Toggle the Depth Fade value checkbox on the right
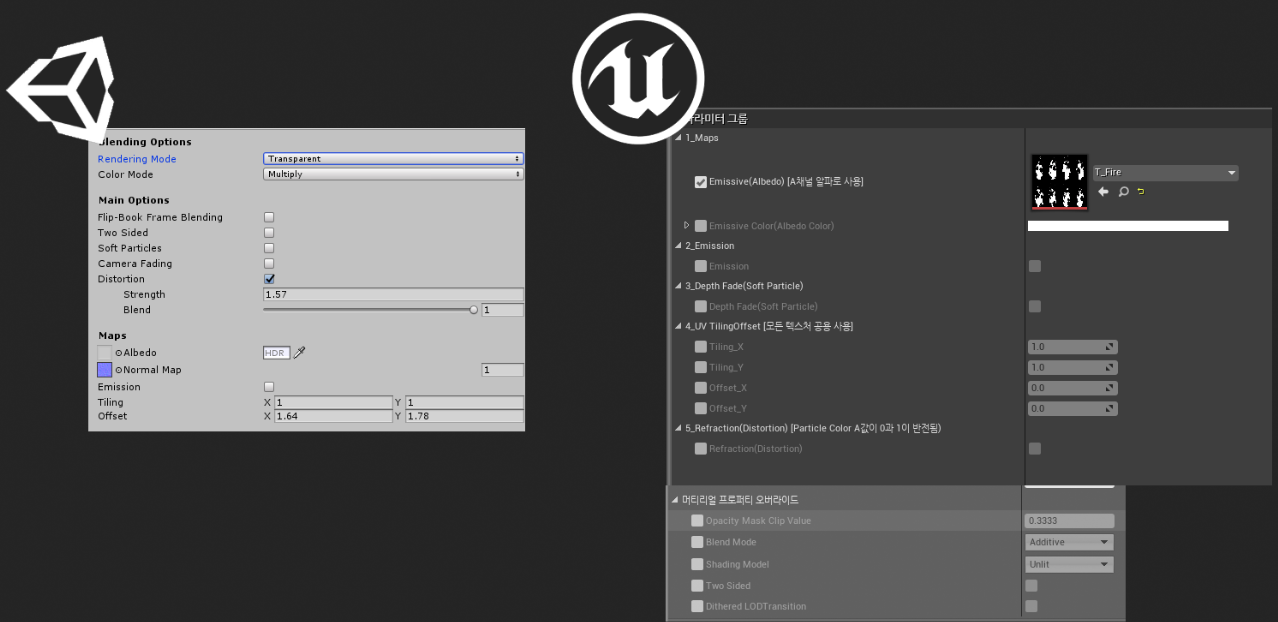The height and width of the screenshot is (622, 1278). pyautogui.click(x=1035, y=306)
